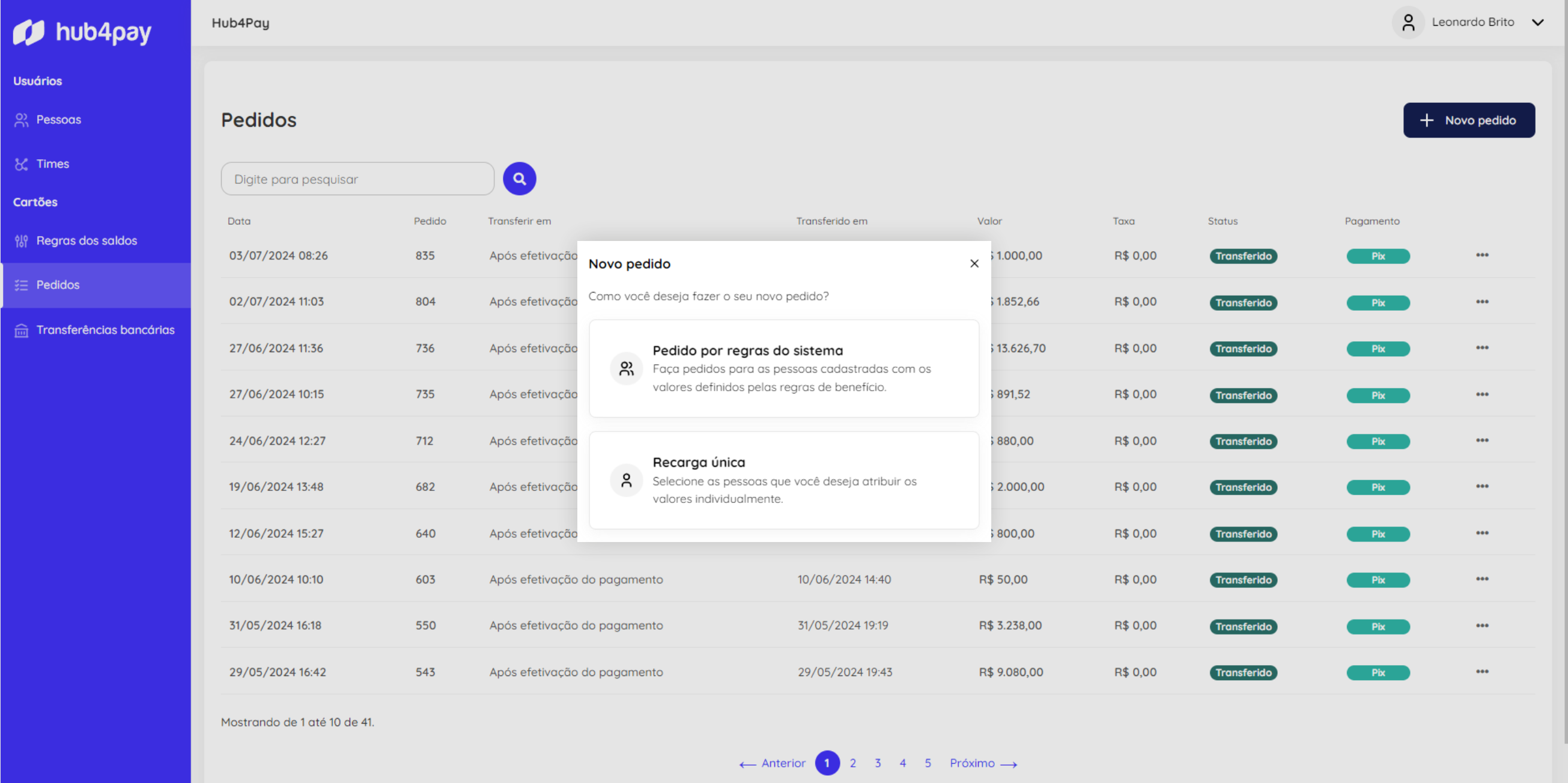Click the Taxa column header
The width and height of the screenshot is (1568, 783).
[1123, 221]
